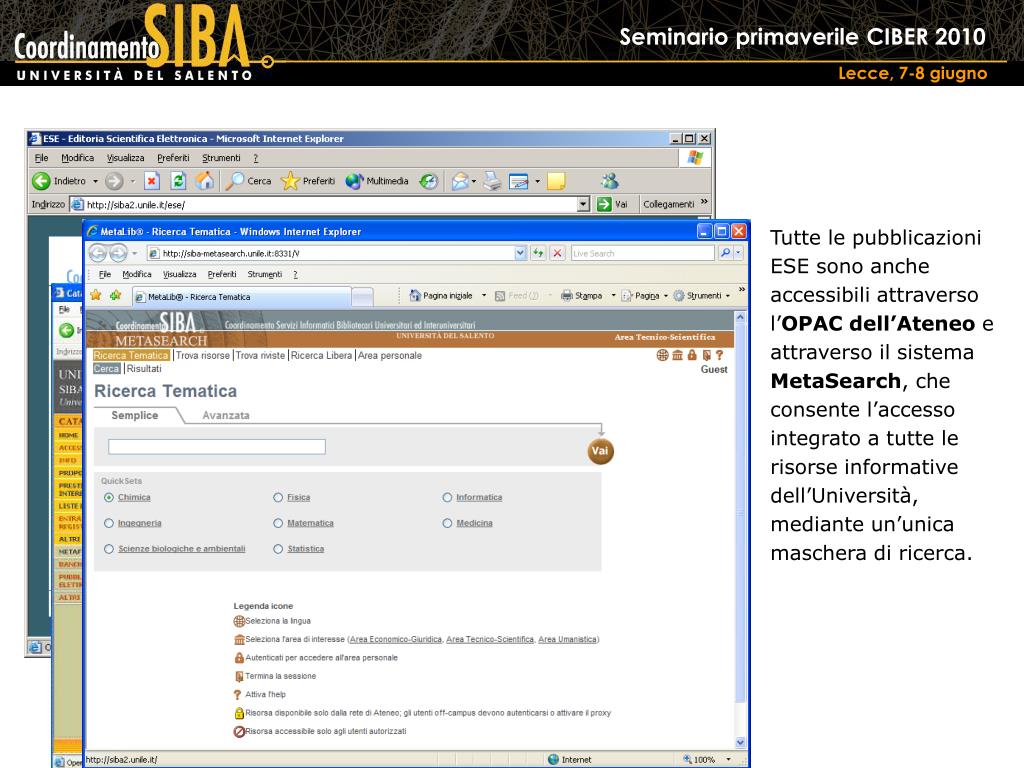Viewport: 1024px width, 768px height.
Task: Click the end-session door icon in MetaSearch header
Action: point(706,355)
